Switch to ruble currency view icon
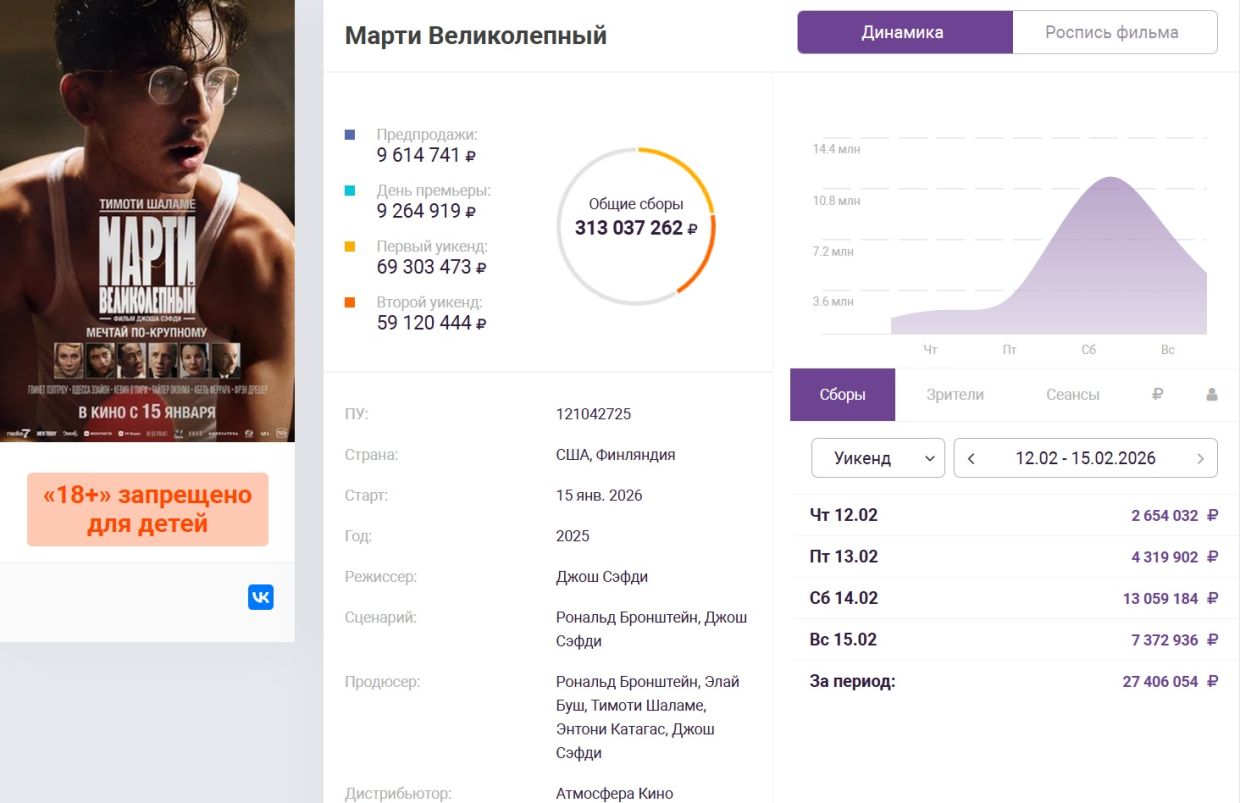Image resolution: width=1240 pixels, height=803 pixels. click(x=1157, y=394)
